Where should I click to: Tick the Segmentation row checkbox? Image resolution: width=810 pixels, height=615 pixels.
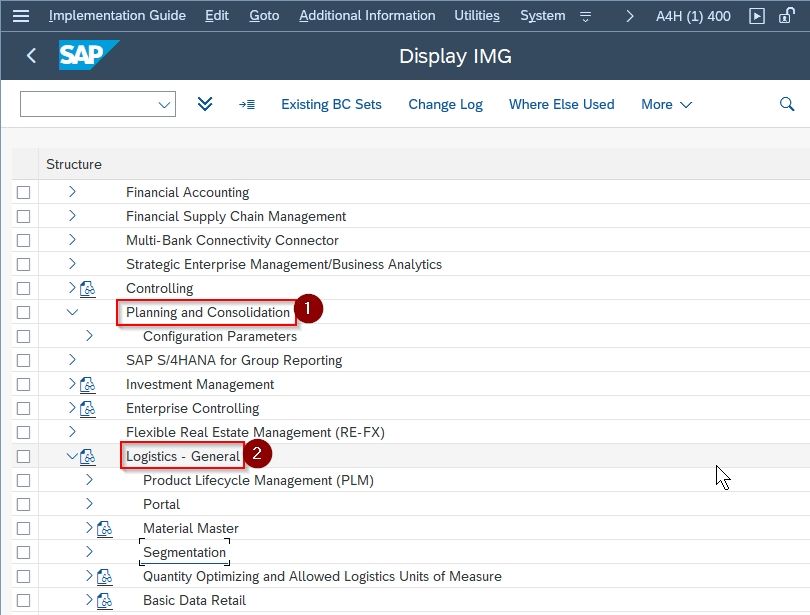pyautogui.click(x=23, y=553)
